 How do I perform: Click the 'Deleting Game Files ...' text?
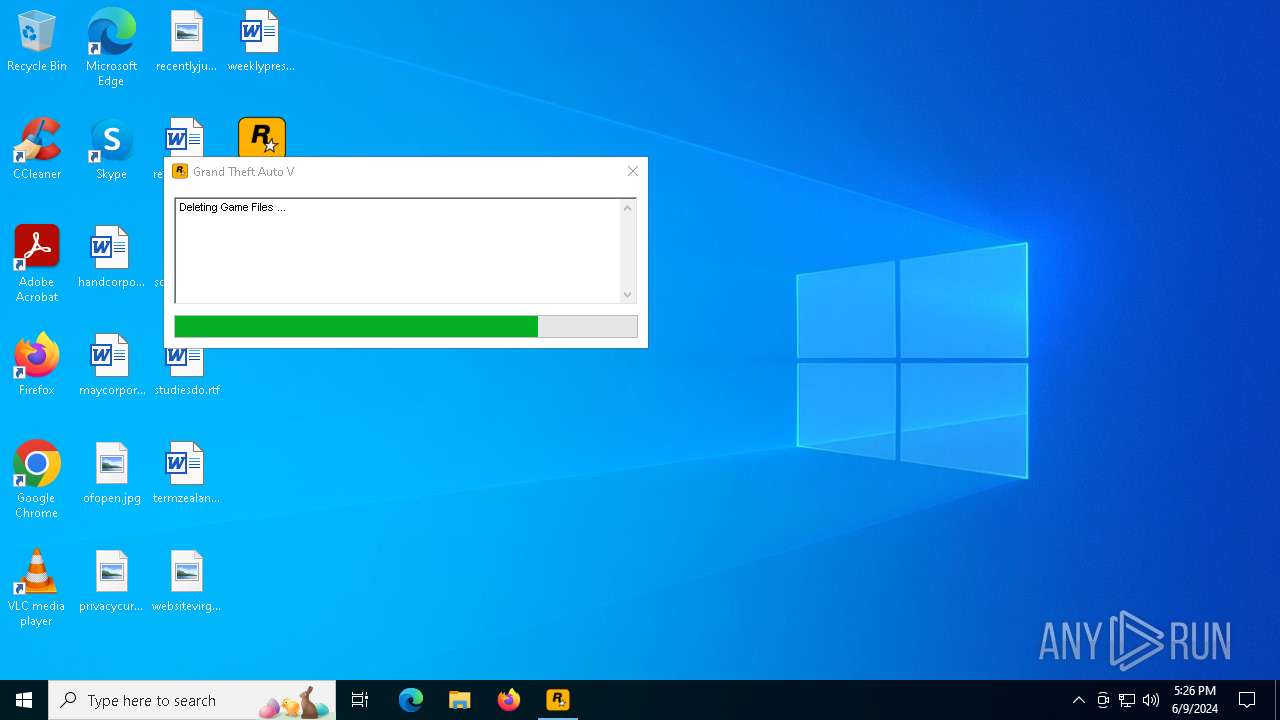[x=232, y=207]
